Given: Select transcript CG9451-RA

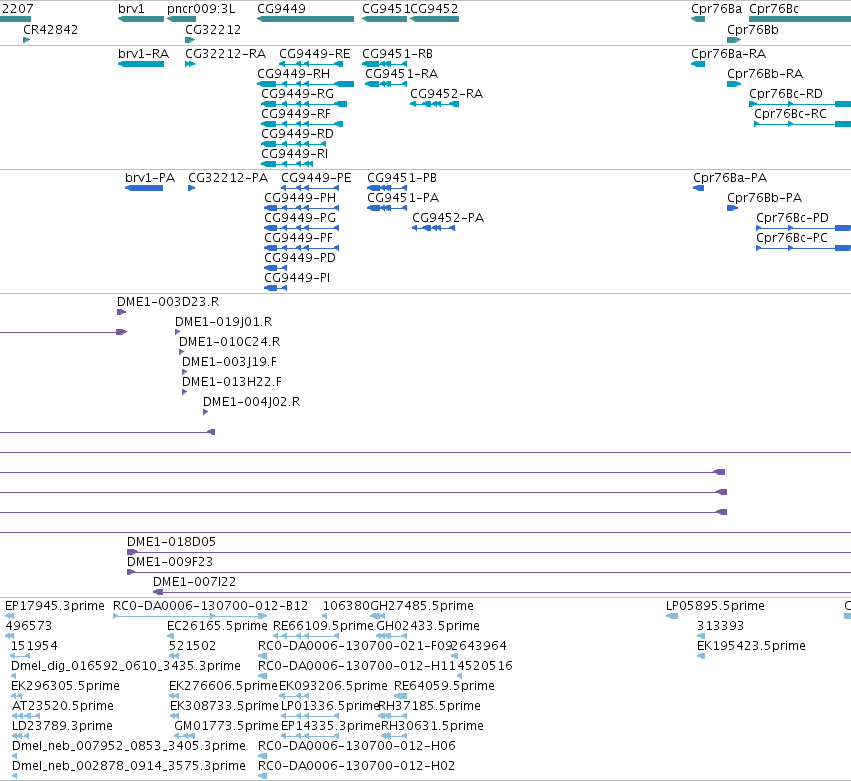Looking at the screenshot, I should click(x=402, y=74).
